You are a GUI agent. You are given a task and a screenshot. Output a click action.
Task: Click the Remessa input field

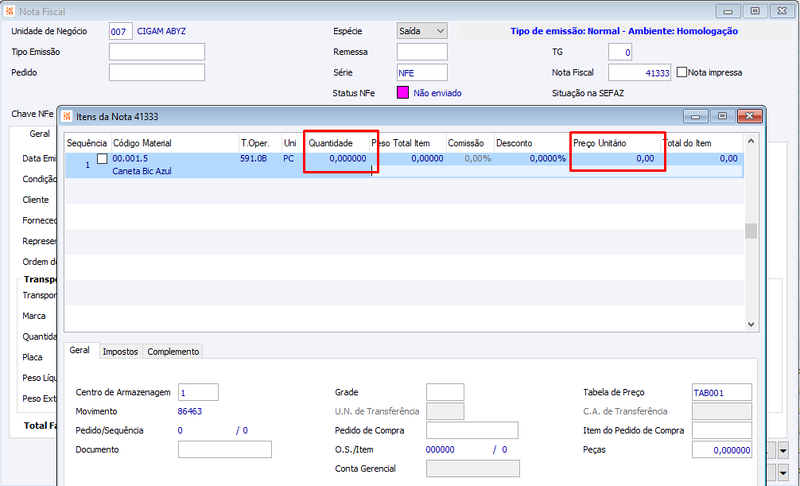click(x=422, y=52)
